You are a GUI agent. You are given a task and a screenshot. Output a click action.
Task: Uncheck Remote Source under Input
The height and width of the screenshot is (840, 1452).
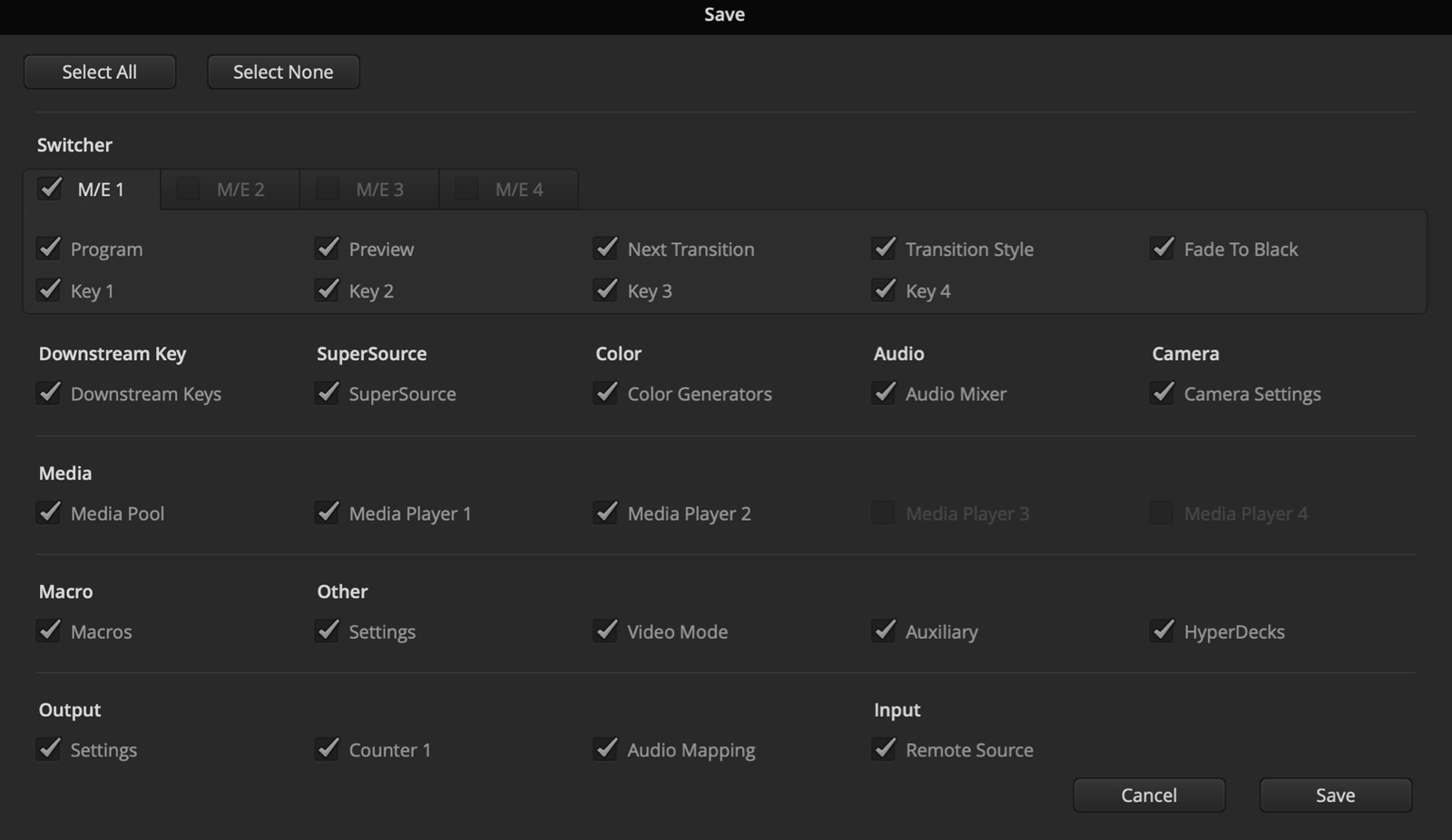click(x=885, y=749)
